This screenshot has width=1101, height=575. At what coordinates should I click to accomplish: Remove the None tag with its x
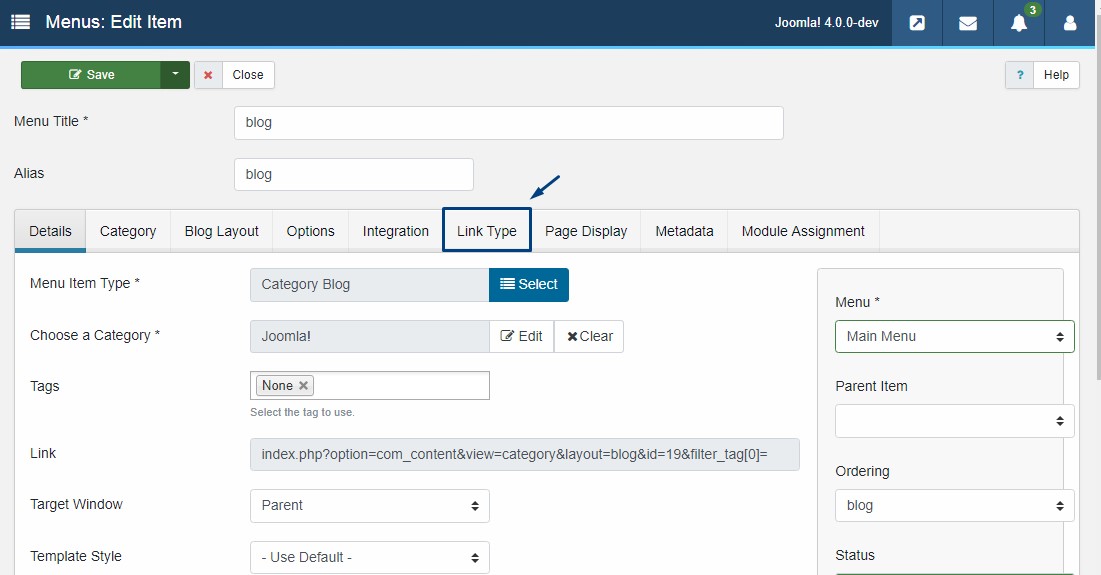click(x=303, y=385)
